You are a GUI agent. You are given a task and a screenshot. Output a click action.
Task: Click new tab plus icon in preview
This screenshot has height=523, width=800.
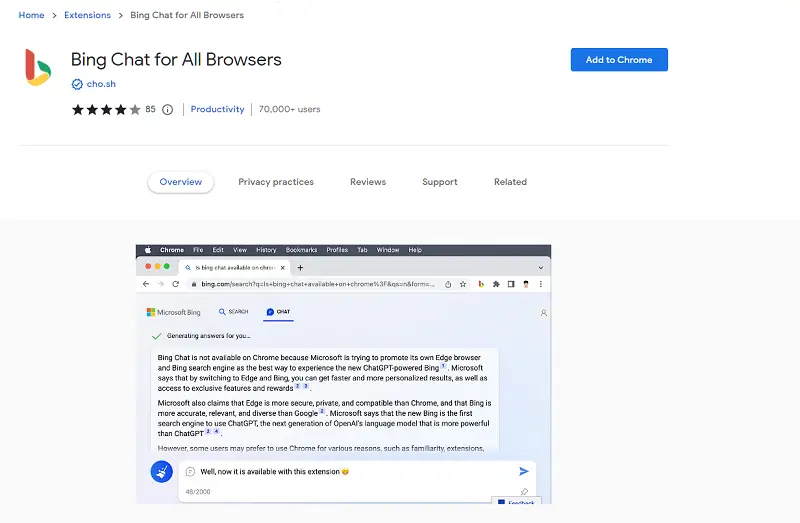click(300, 267)
